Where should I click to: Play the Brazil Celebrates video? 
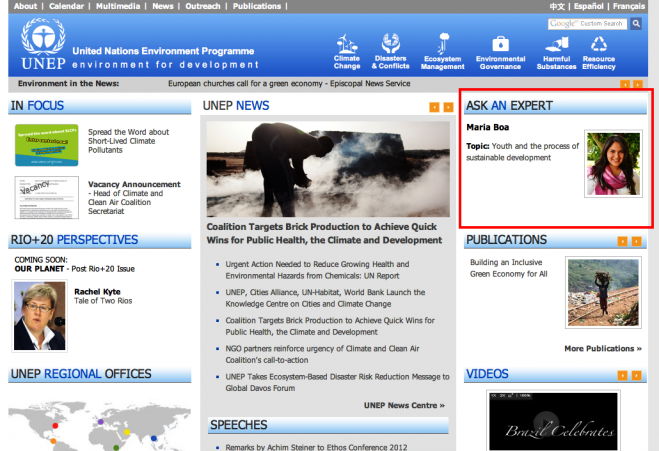545,422
